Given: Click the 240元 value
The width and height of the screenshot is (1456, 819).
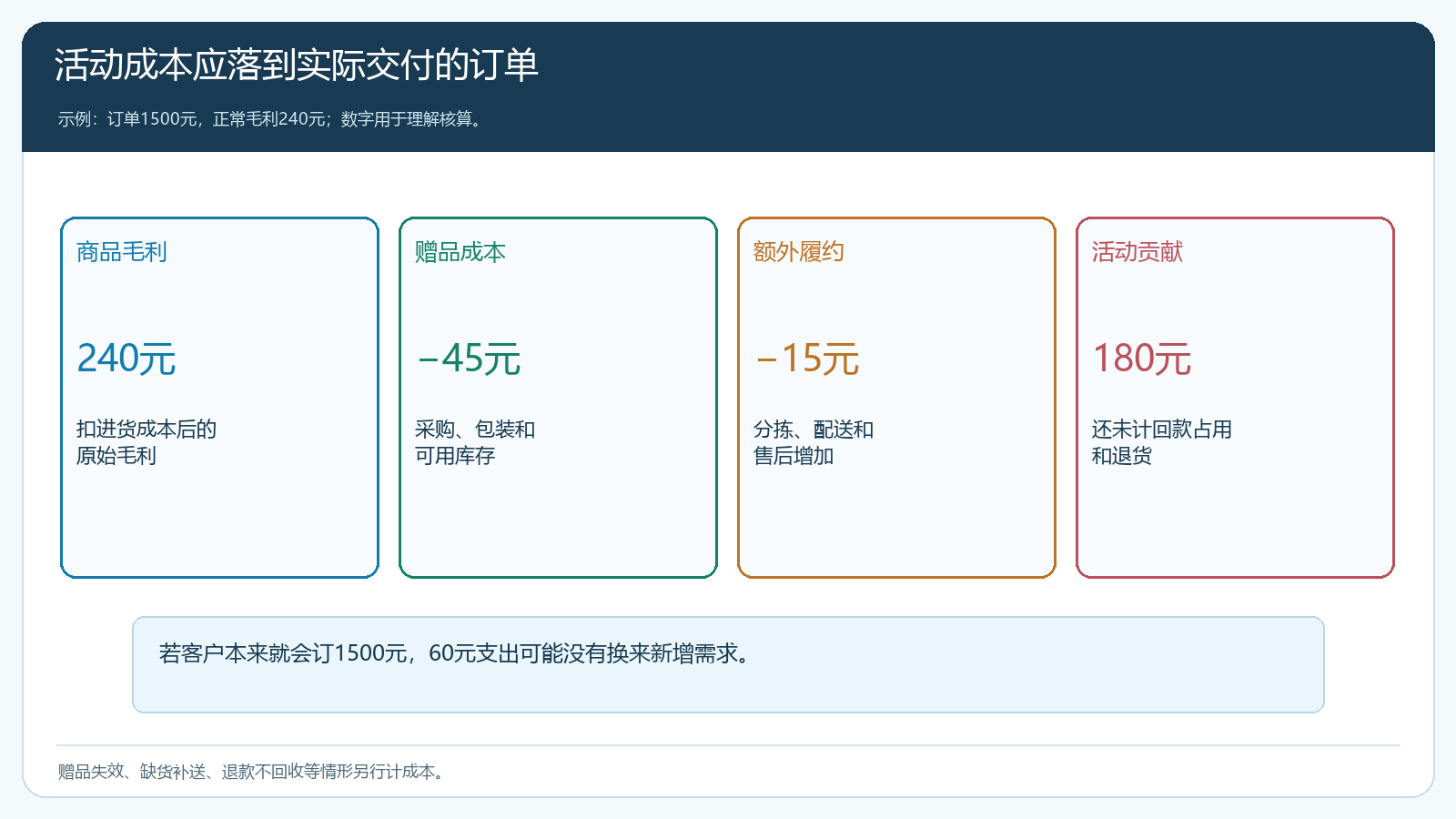Looking at the screenshot, I should coord(126,359).
